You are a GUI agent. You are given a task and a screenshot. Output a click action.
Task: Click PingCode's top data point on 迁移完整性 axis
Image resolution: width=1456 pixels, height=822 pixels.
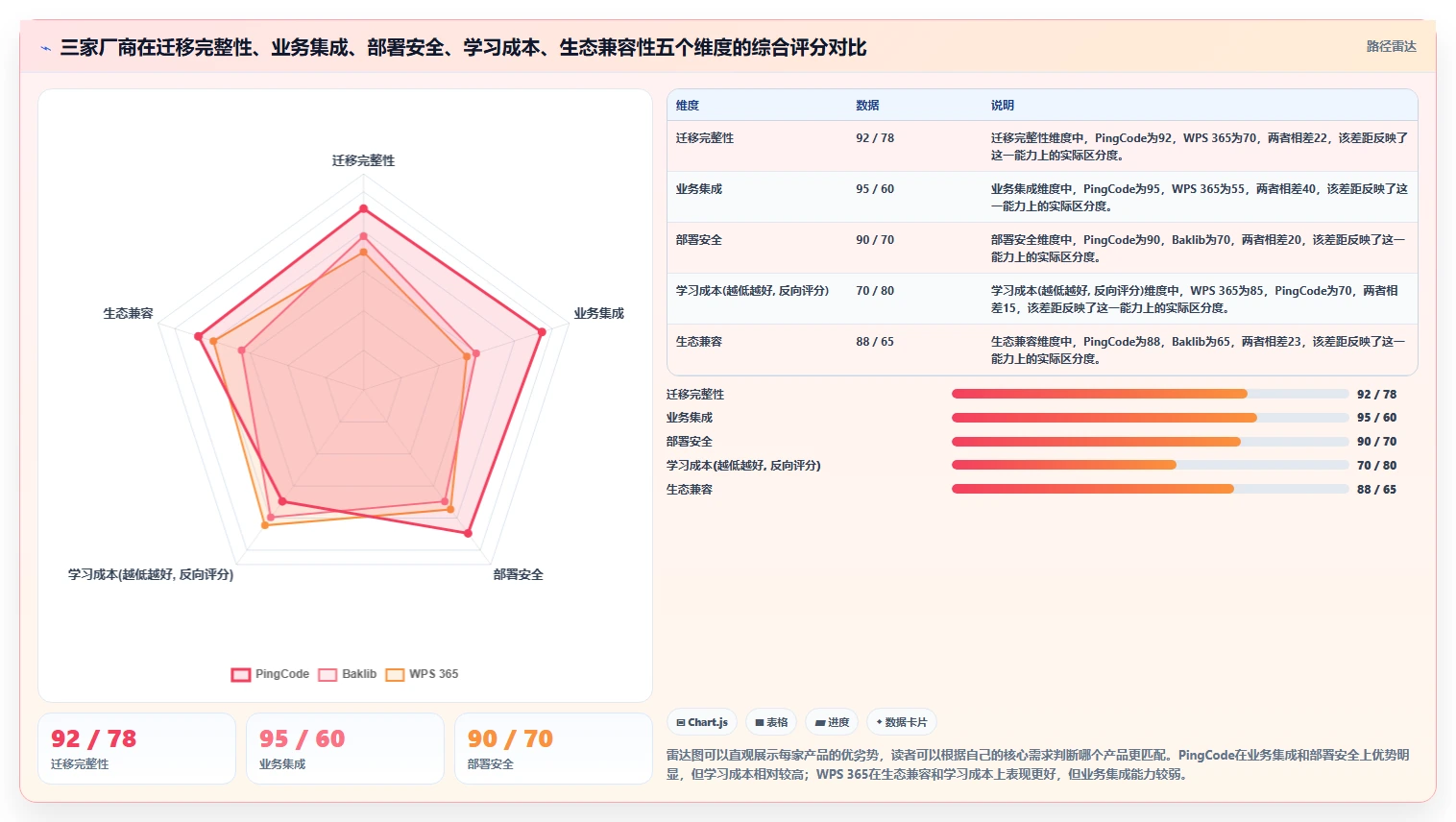(x=363, y=208)
